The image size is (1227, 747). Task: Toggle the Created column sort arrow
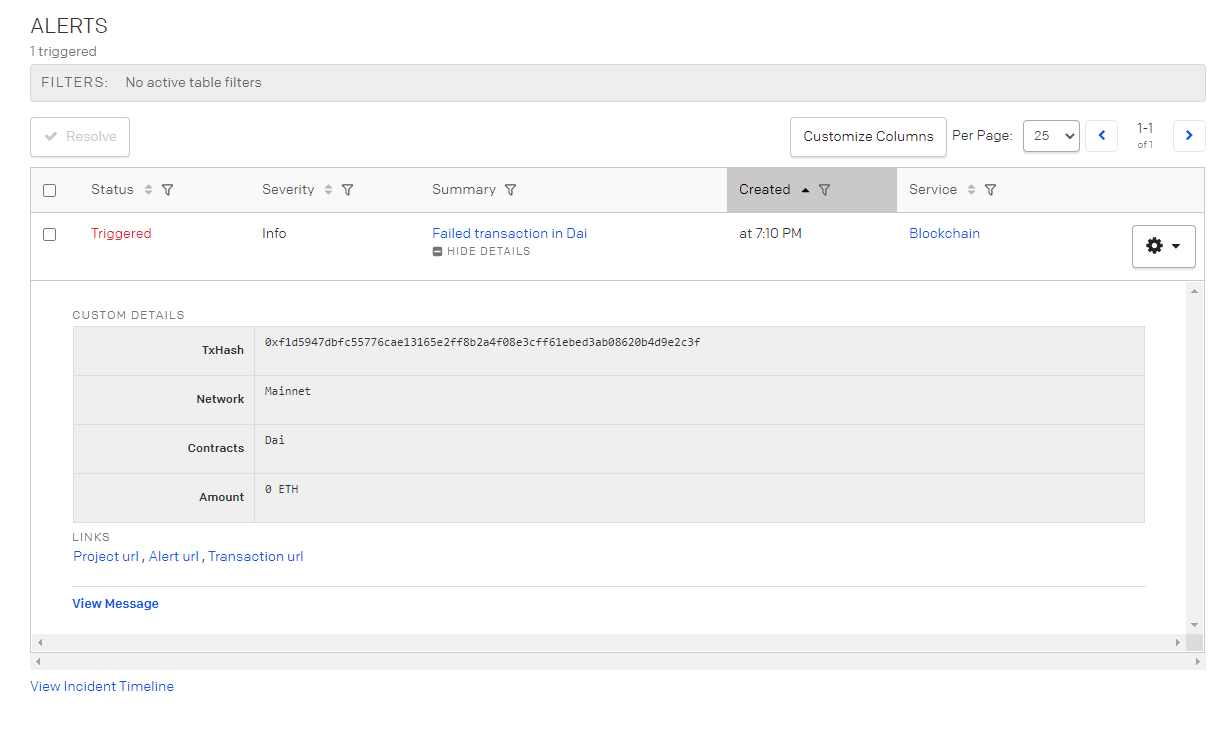click(x=806, y=190)
